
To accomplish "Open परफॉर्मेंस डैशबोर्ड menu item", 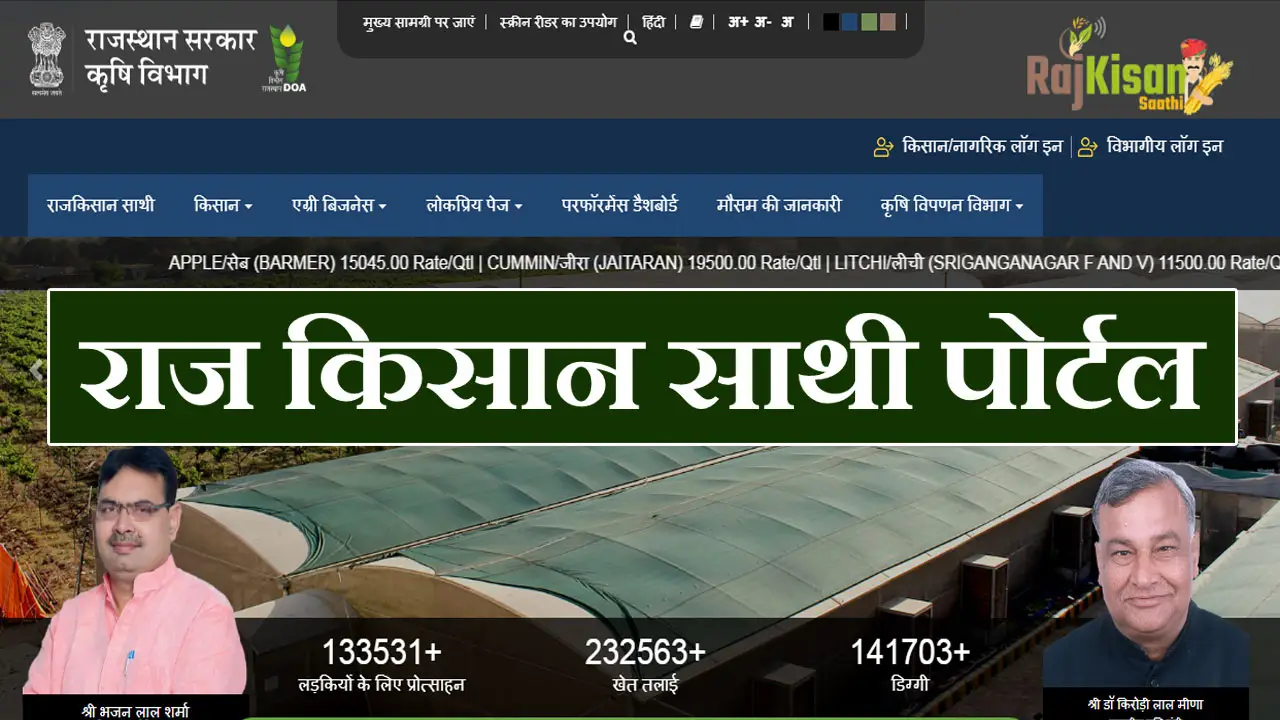I will click(x=620, y=205).
